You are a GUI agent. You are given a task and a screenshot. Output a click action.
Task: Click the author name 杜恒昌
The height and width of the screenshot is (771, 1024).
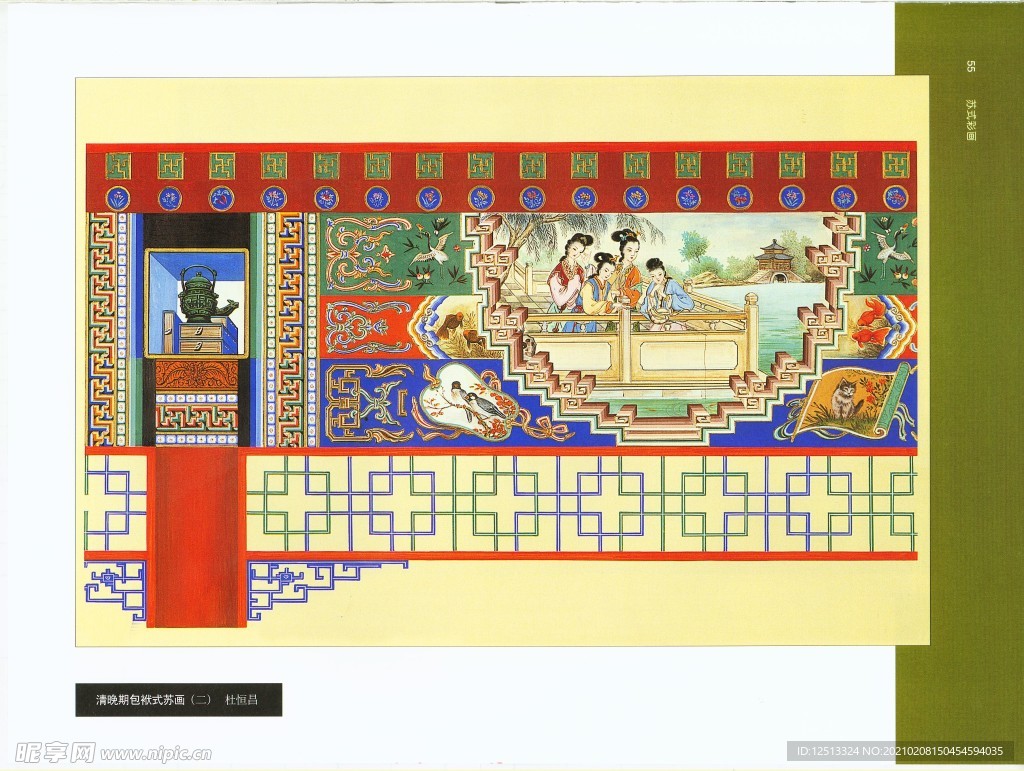click(x=242, y=700)
